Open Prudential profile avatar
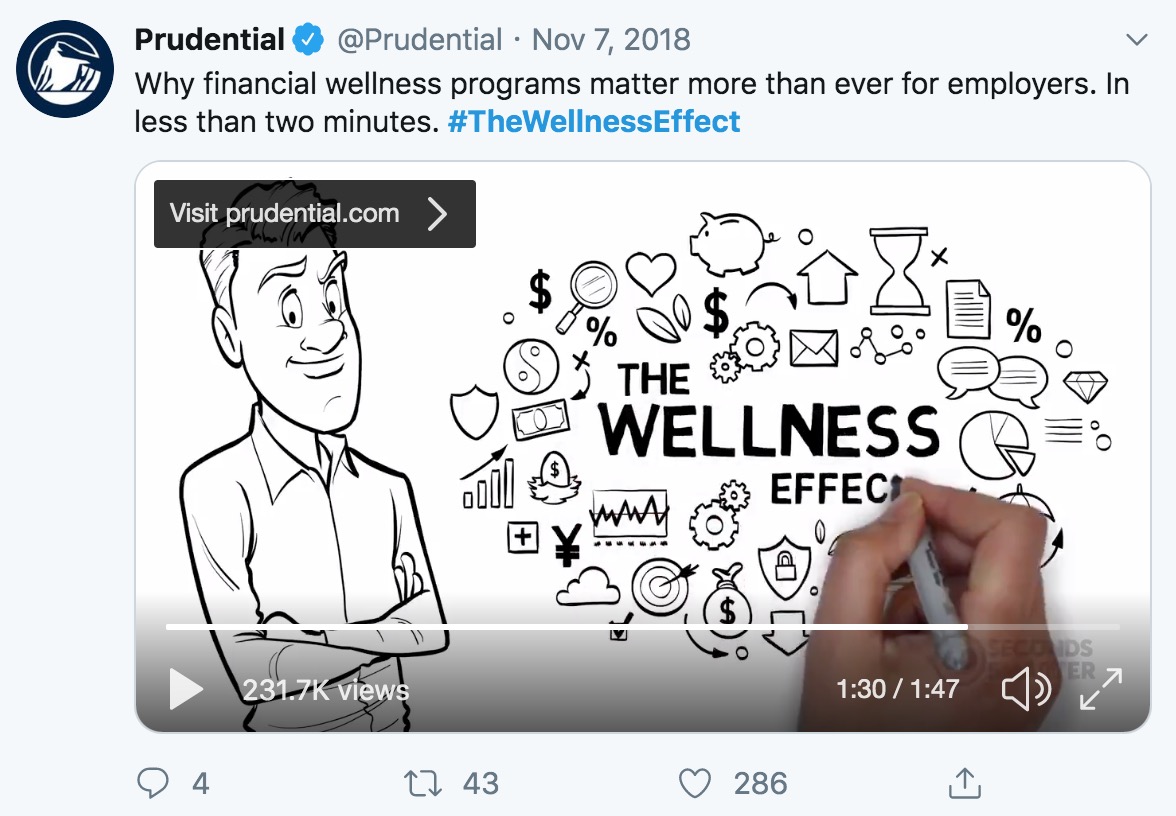 pyautogui.click(x=64, y=69)
